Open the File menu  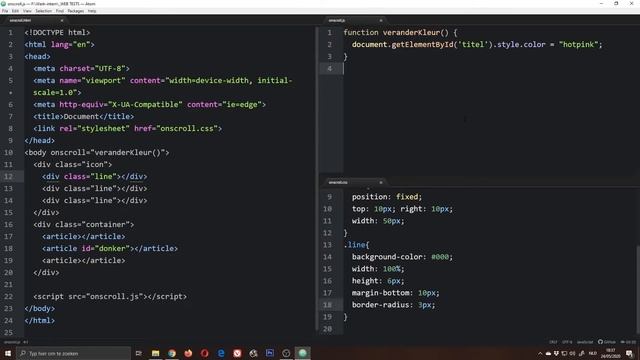pyautogui.click(x=5, y=11)
